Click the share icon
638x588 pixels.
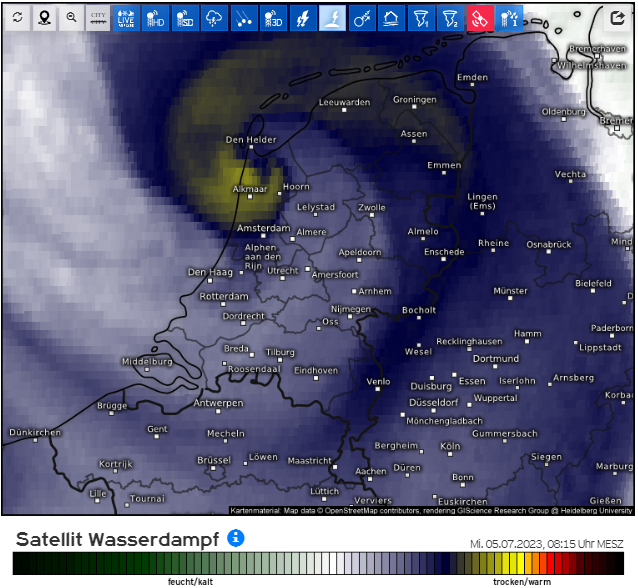[x=618, y=17]
